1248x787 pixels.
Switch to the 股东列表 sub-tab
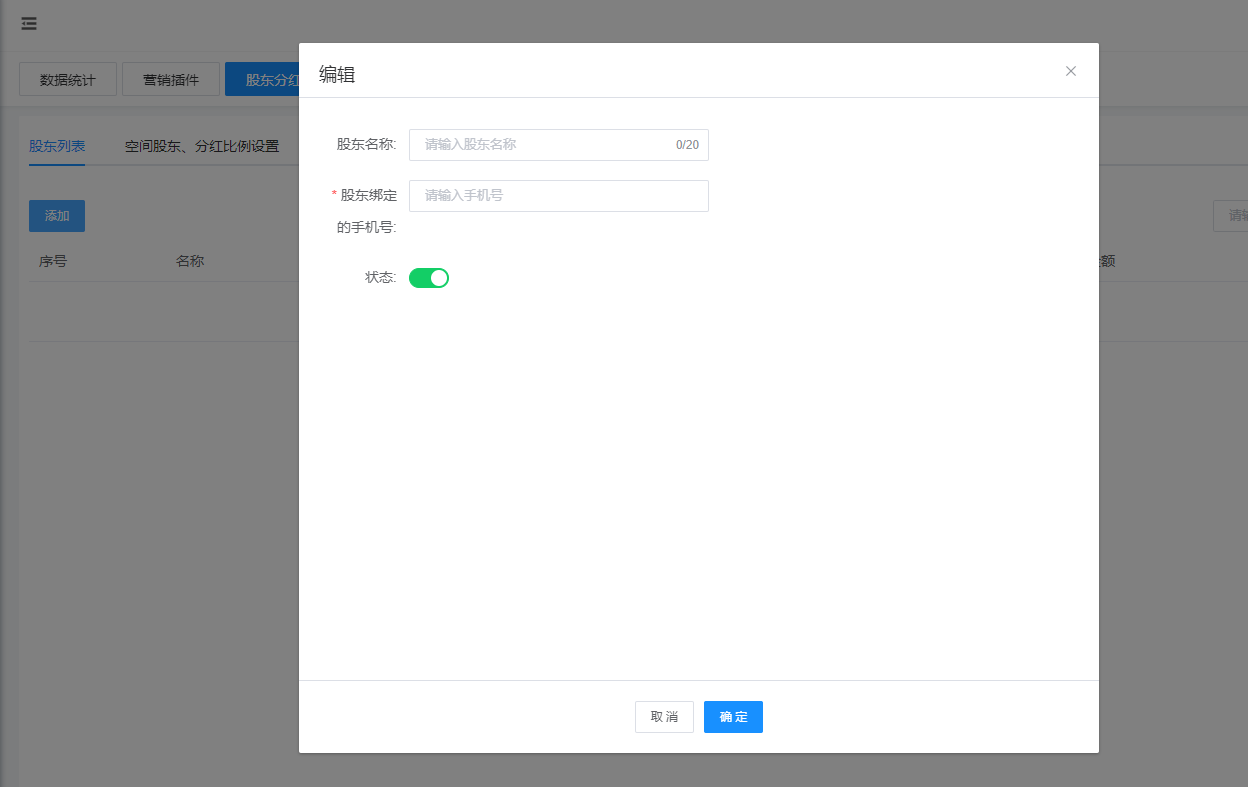pos(57,146)
